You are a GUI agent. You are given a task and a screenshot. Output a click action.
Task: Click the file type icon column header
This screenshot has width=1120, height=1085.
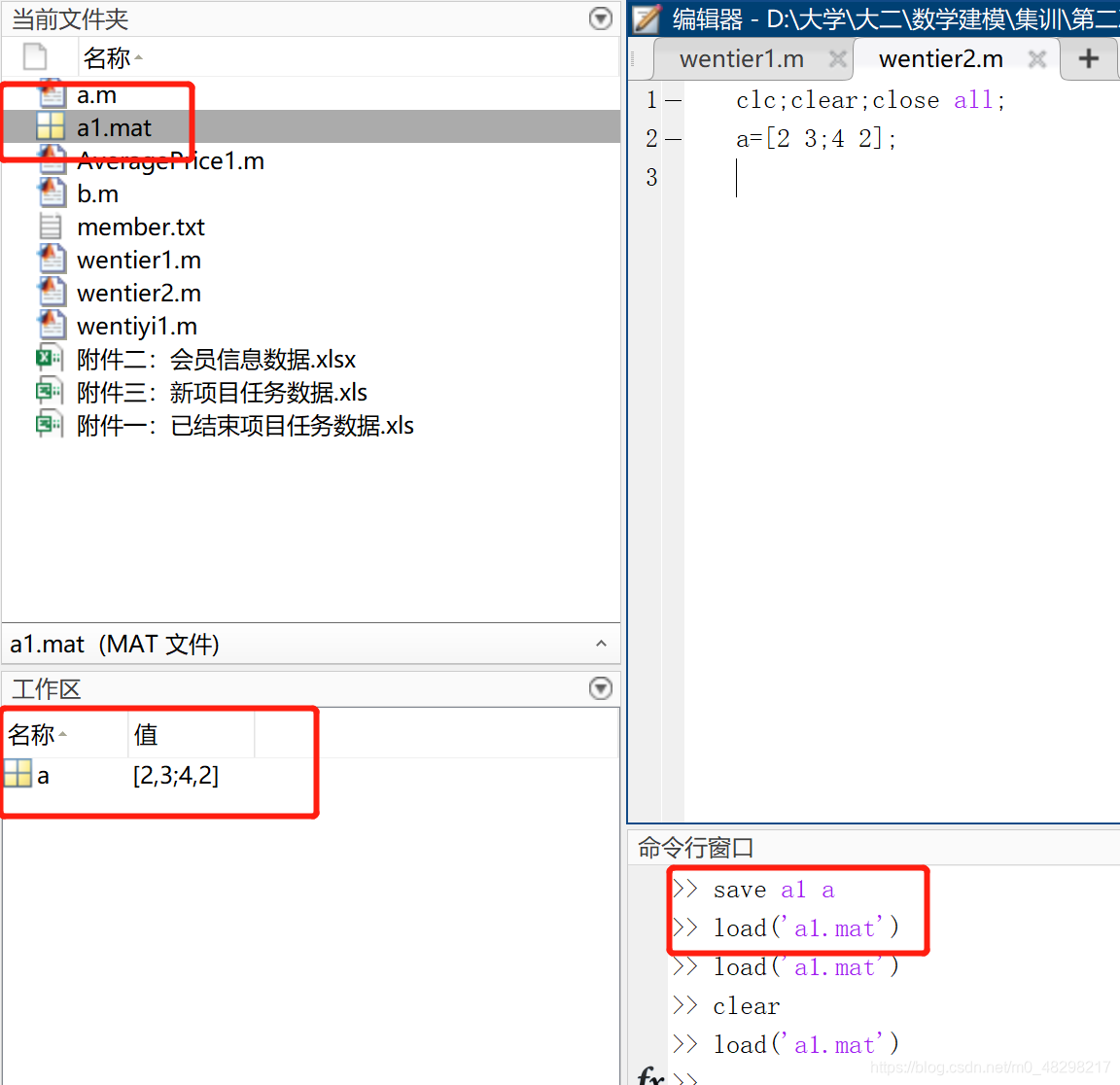[35, 56]
